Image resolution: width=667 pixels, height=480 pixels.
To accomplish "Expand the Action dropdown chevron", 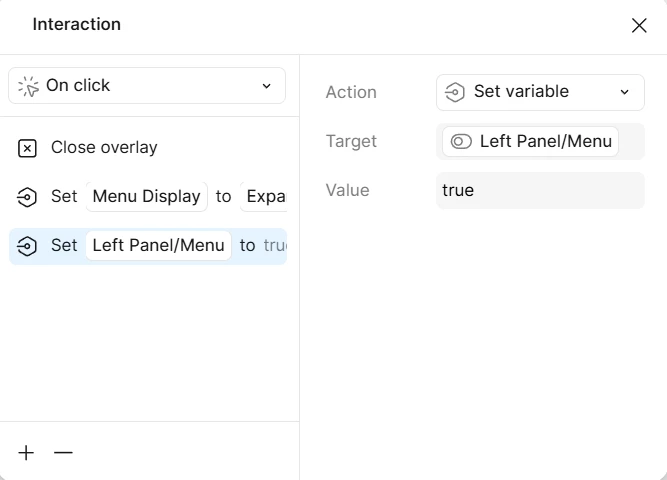I will (x=625, y=92).
